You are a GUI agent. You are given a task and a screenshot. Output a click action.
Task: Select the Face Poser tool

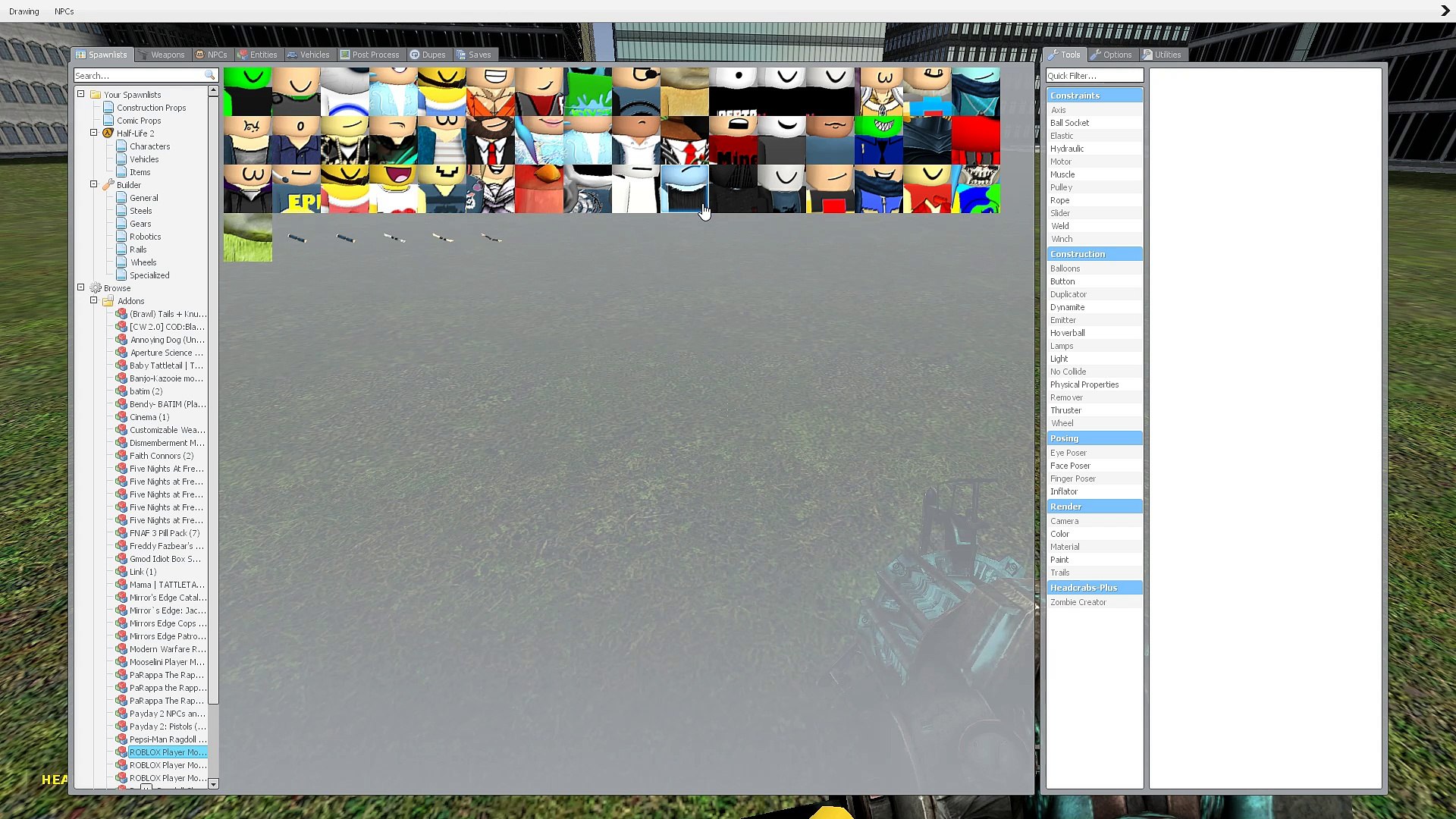click(x=1070, y=466)
